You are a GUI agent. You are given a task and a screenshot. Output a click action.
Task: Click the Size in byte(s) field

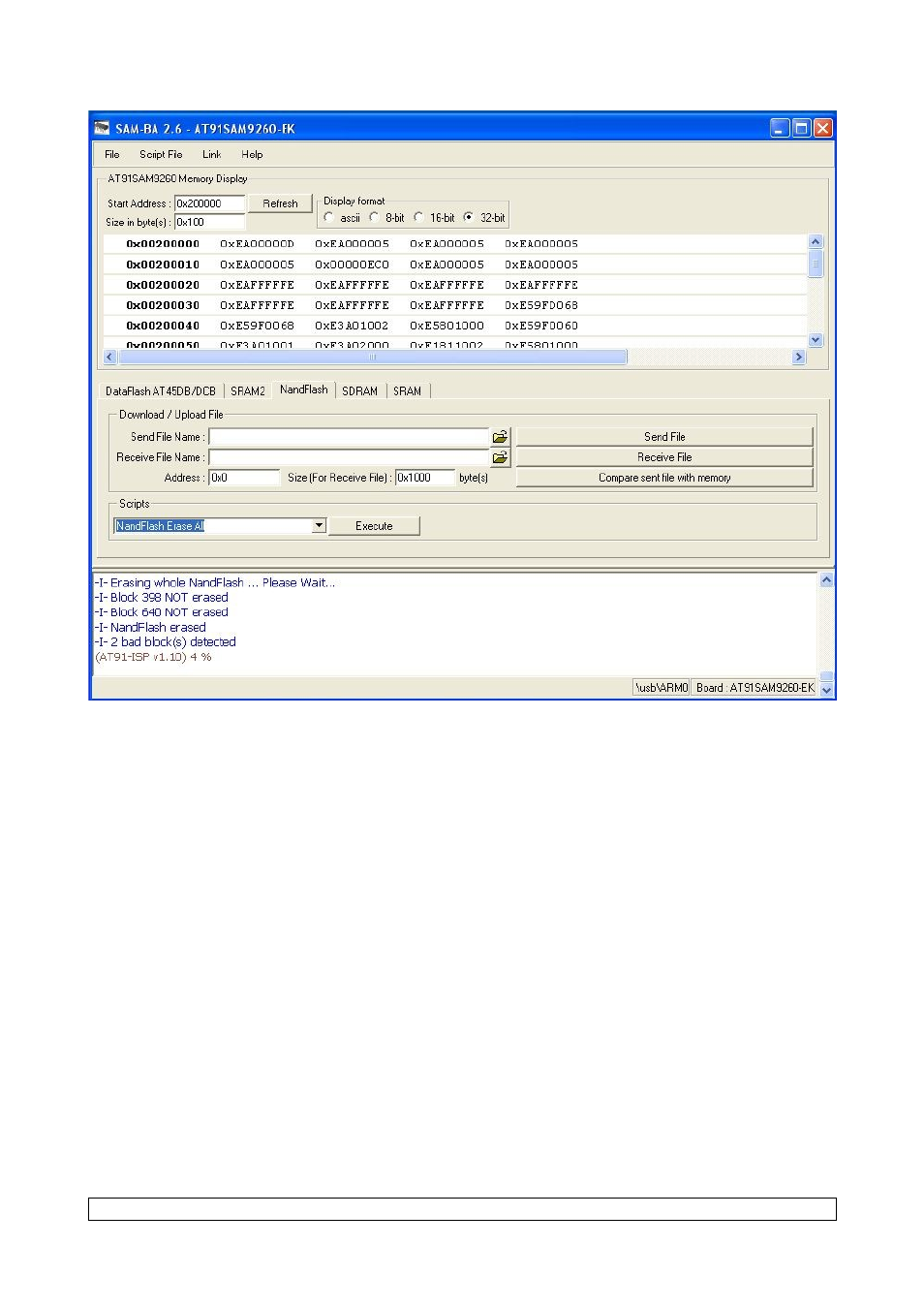pyautogui.click(x=209, y=222)
